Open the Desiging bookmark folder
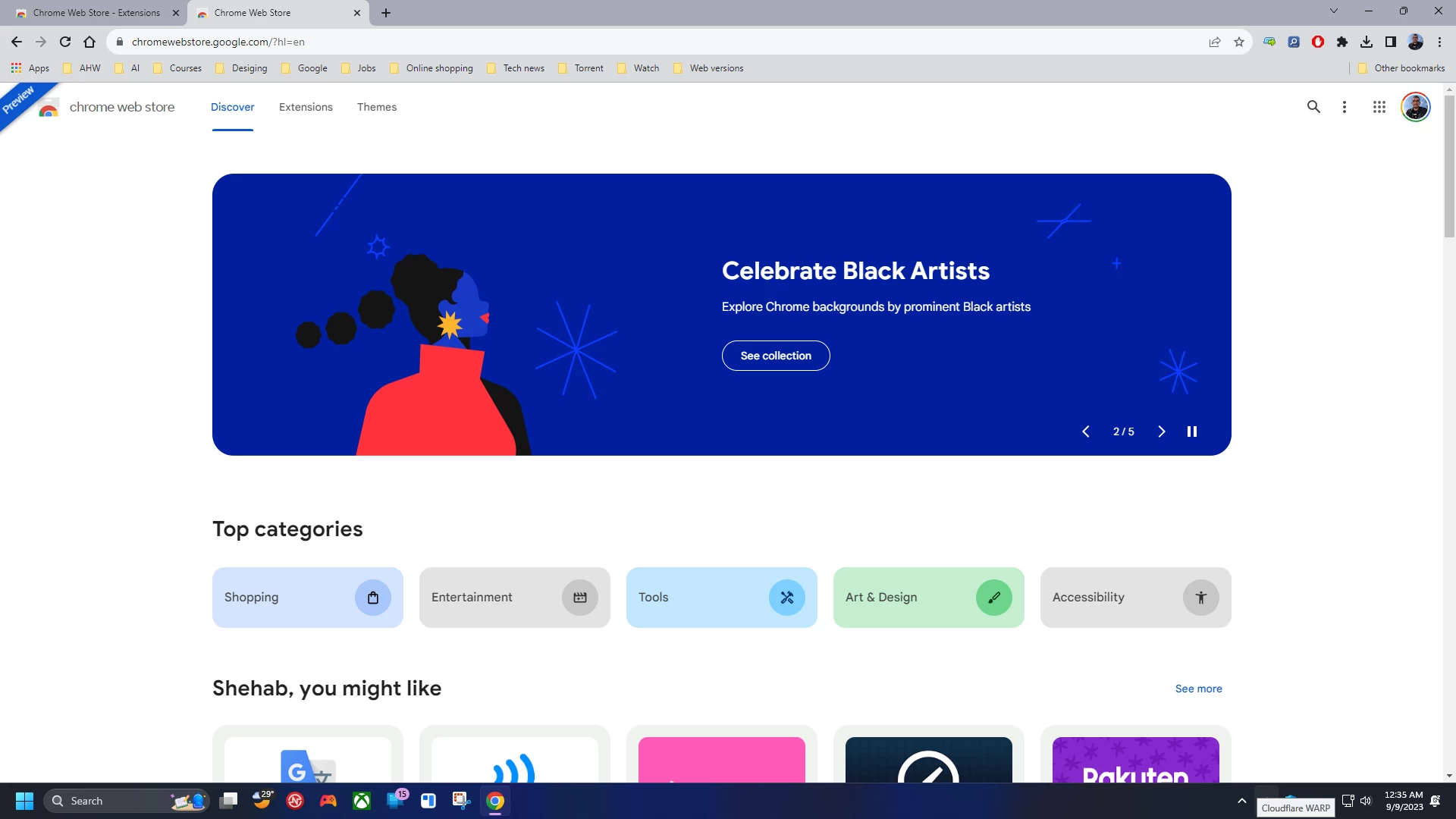This screenshot has height=819, width=1456. [x=241, y=68]
